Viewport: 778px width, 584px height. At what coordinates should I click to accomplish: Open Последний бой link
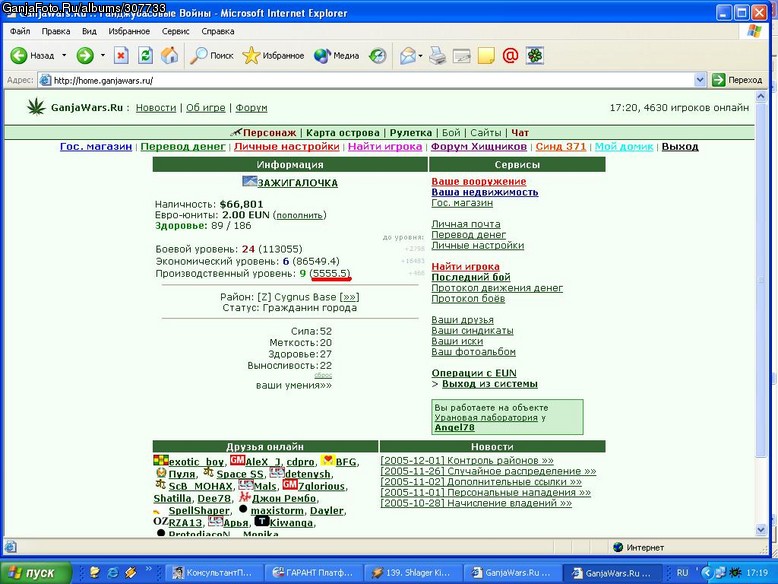coord(471,277)
